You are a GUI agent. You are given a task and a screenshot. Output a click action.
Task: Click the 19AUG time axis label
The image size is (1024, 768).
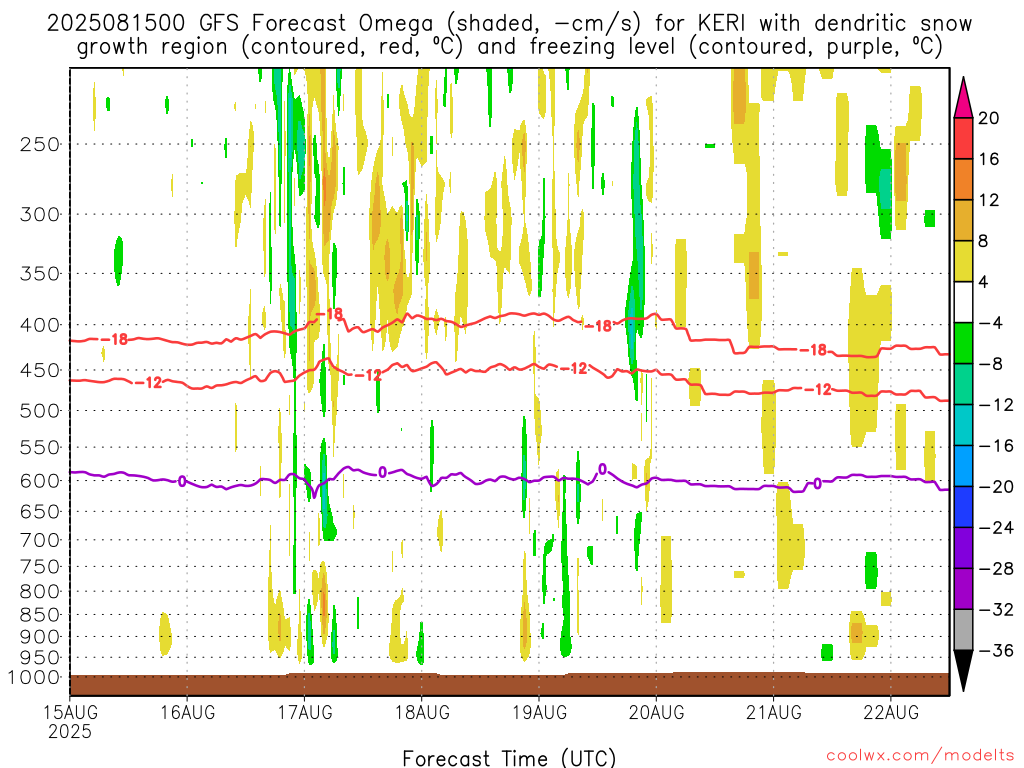pos(539,712)
